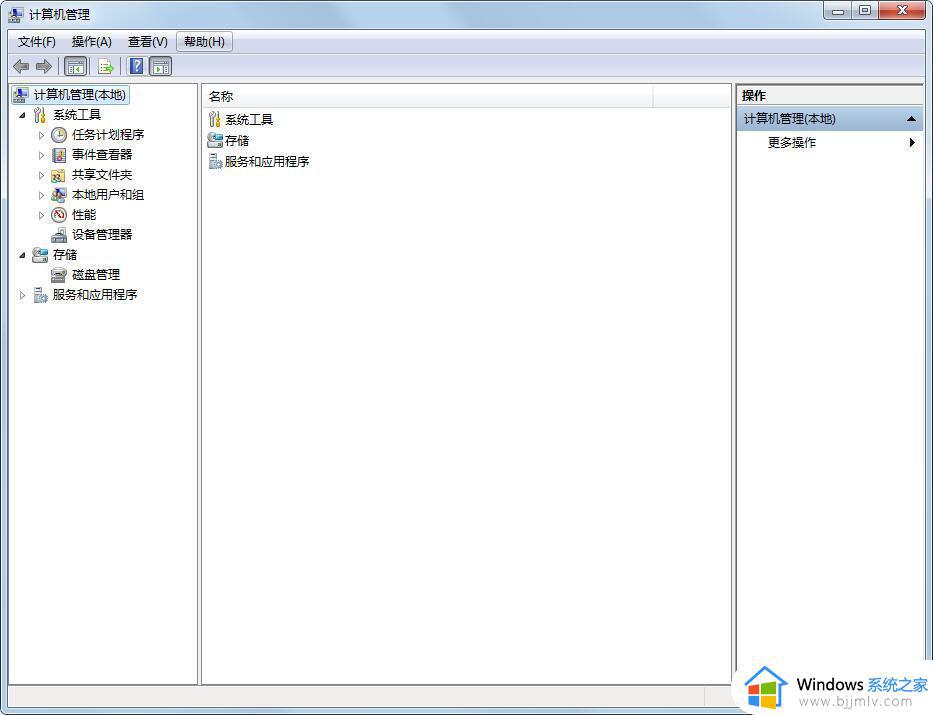
Task: Select 存储 label in left tree
Action: click(65, 255)
